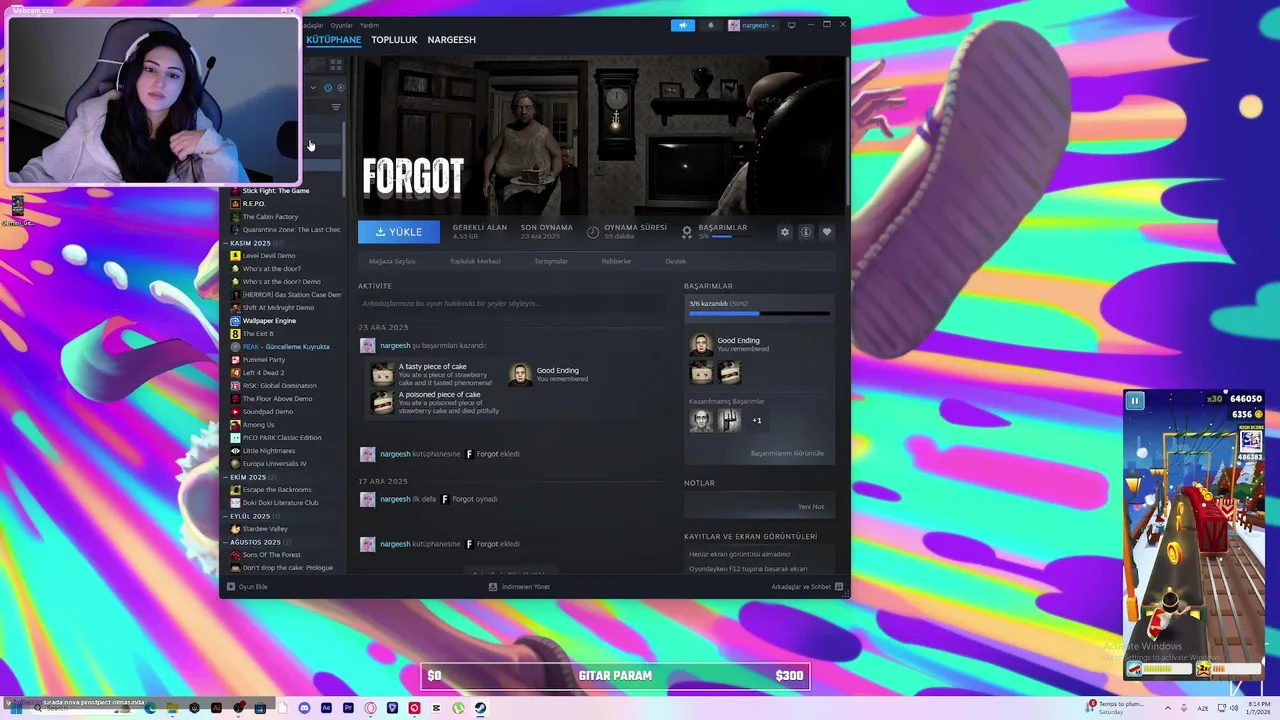Click nargeesh link in achievements activity
The width and height of the screenshot is (1280, 720).
(395, 345)
